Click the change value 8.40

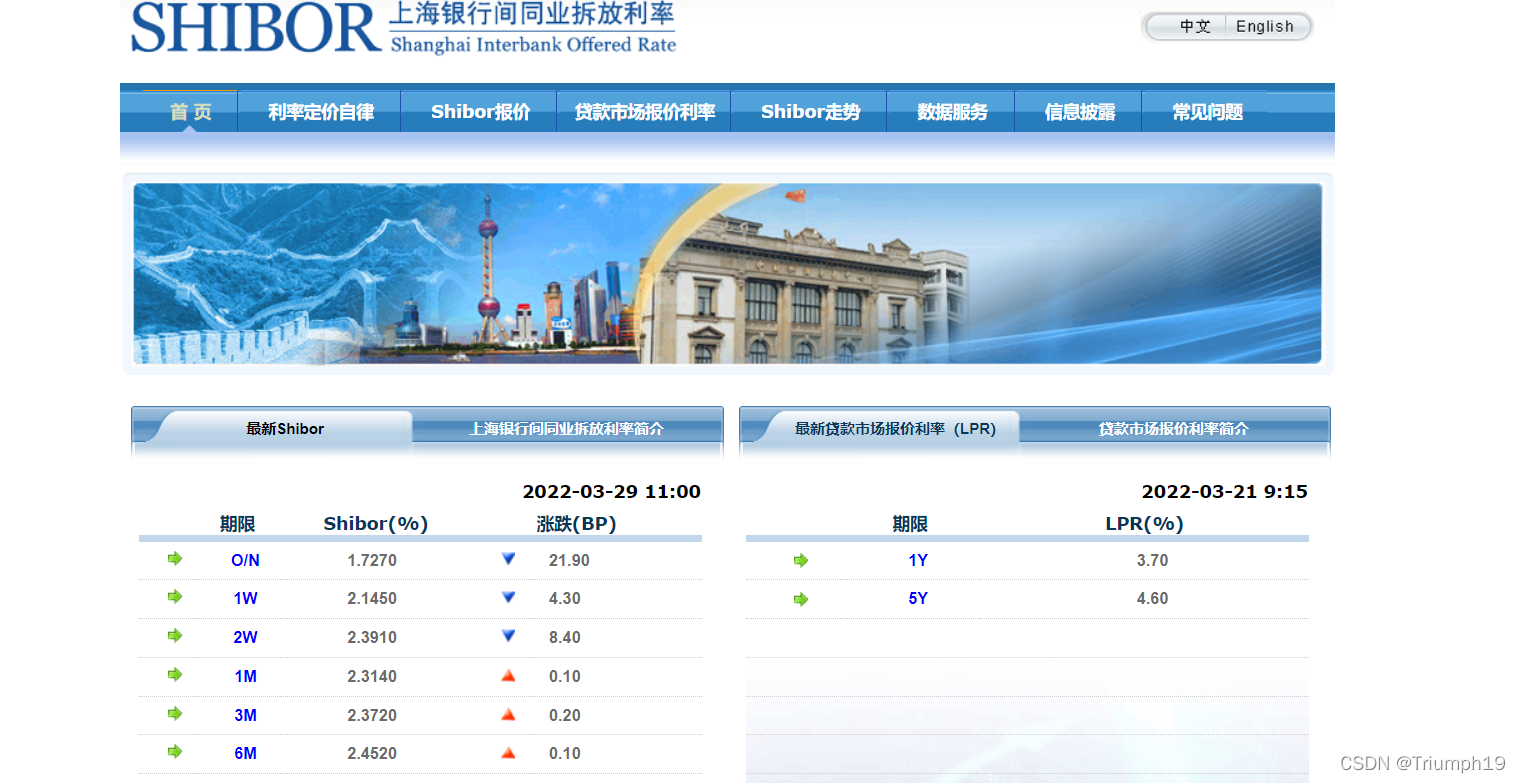[x=565, y=637]
